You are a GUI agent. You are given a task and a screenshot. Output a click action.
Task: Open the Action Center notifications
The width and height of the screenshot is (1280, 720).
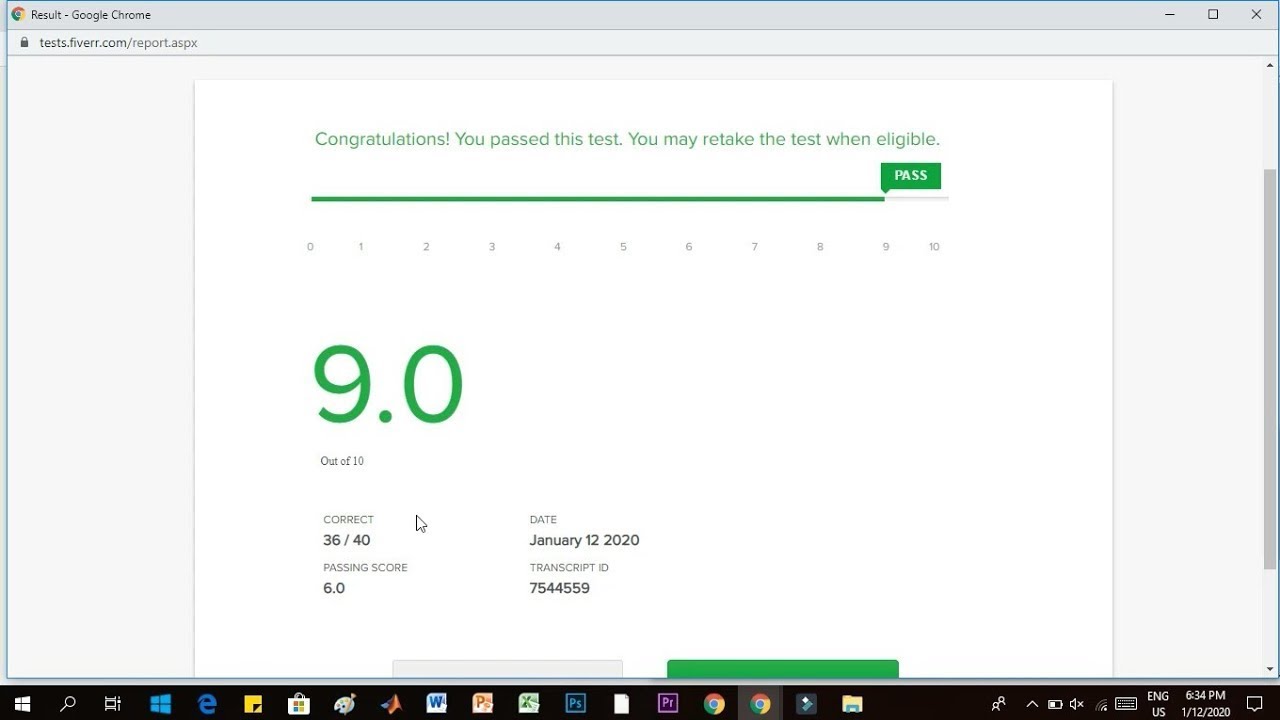(x=1255, y=704)
